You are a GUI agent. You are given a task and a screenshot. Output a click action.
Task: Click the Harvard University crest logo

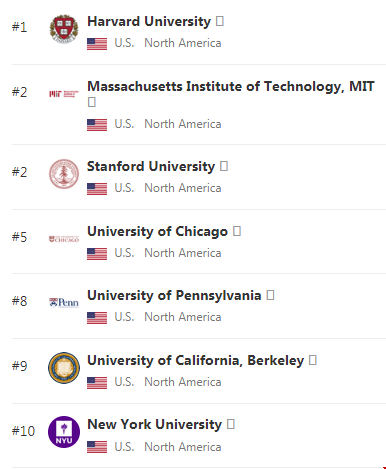click(x=64, y=29)
